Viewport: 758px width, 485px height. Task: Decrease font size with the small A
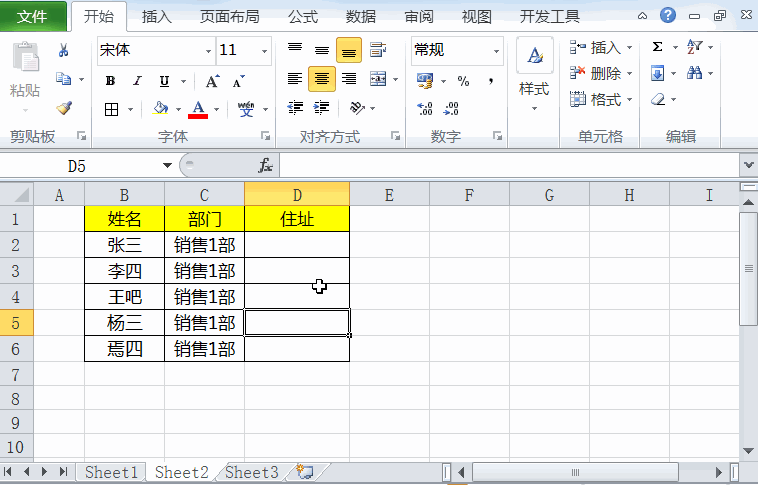(x=239, y=81)
